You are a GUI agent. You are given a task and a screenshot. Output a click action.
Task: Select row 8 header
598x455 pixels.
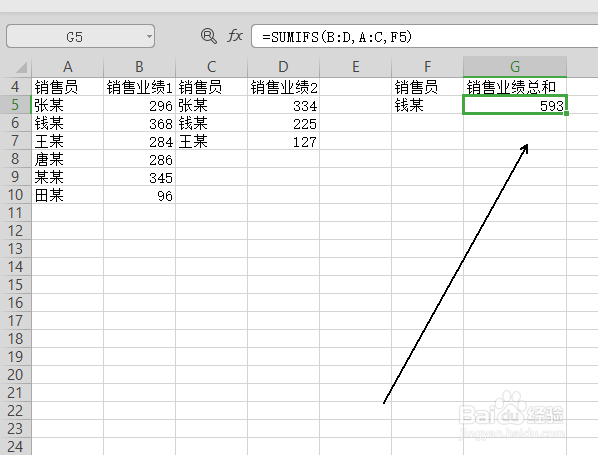(x=15, y=159)
